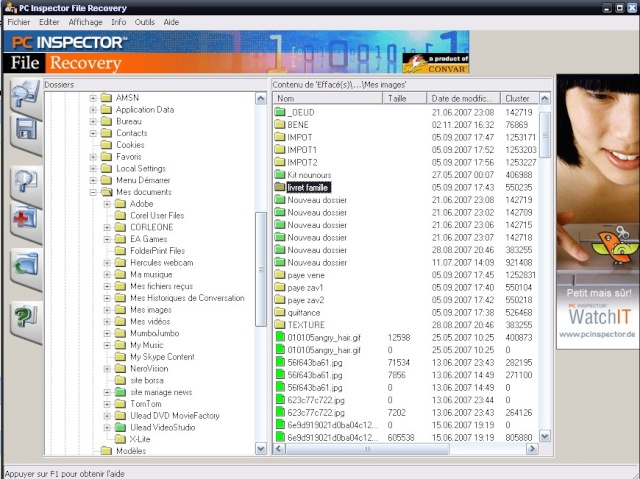
Task: Click the open drive search icon
Action: (x=25, y=97)
